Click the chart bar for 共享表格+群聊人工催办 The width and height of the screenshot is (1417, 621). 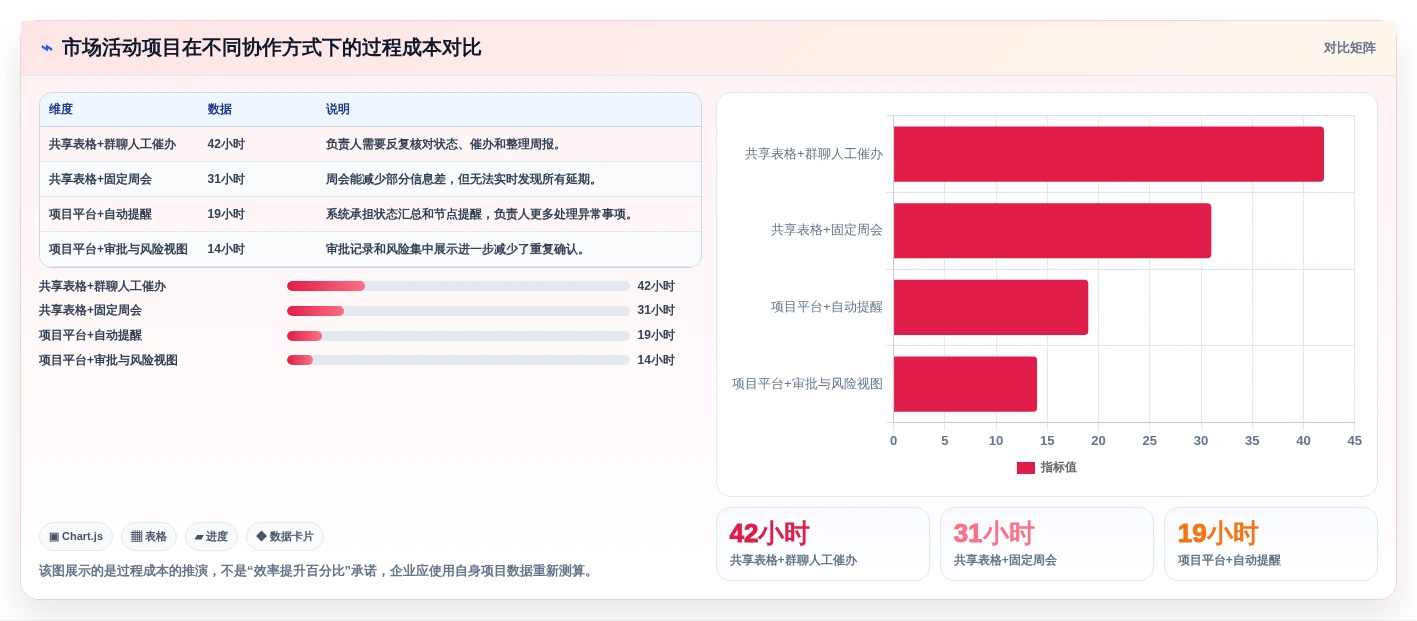point(1108,154)
